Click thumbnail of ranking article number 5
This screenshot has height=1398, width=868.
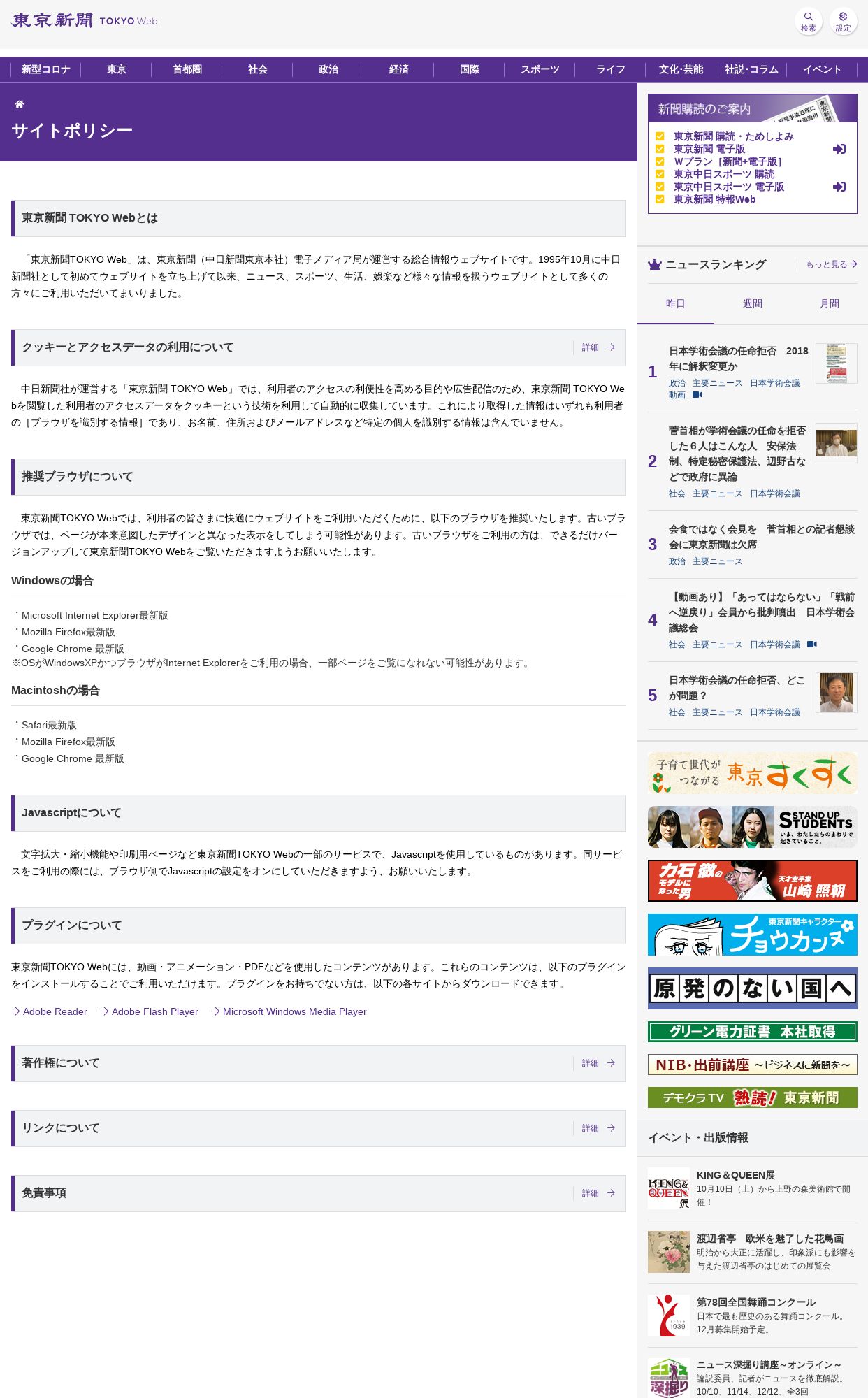(x=837, y=693)
